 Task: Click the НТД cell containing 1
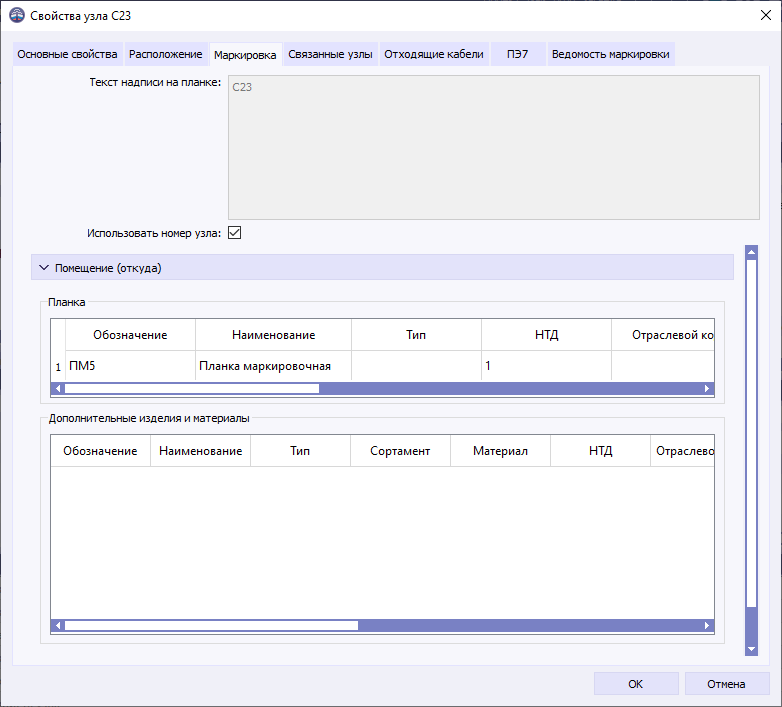(x=546, y=366)
